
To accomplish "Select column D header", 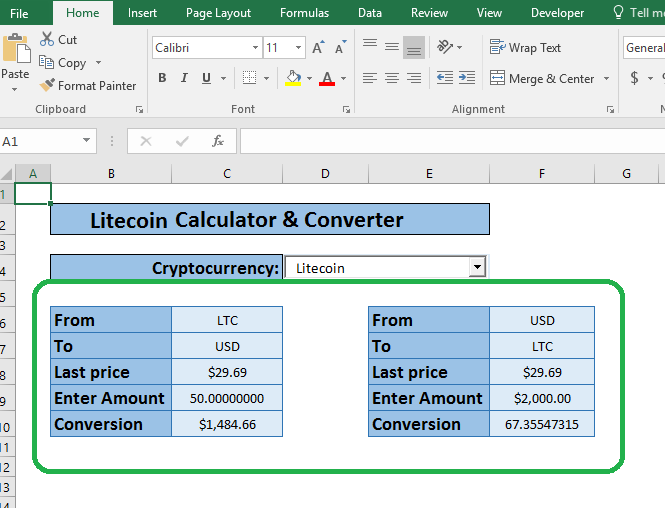I will [325, 174].
